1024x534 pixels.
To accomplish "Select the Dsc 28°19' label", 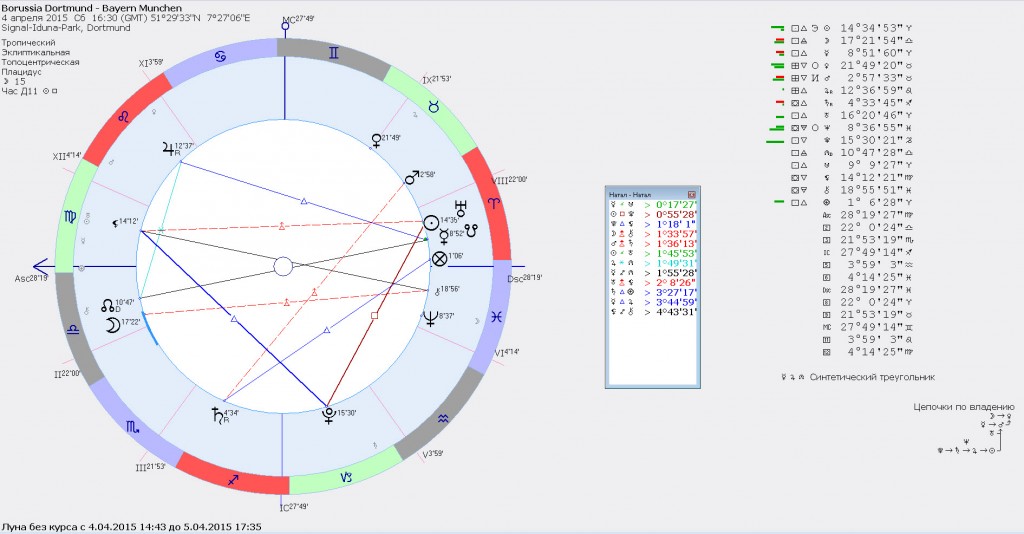I will pyautogui.click(x=524, y=278).
